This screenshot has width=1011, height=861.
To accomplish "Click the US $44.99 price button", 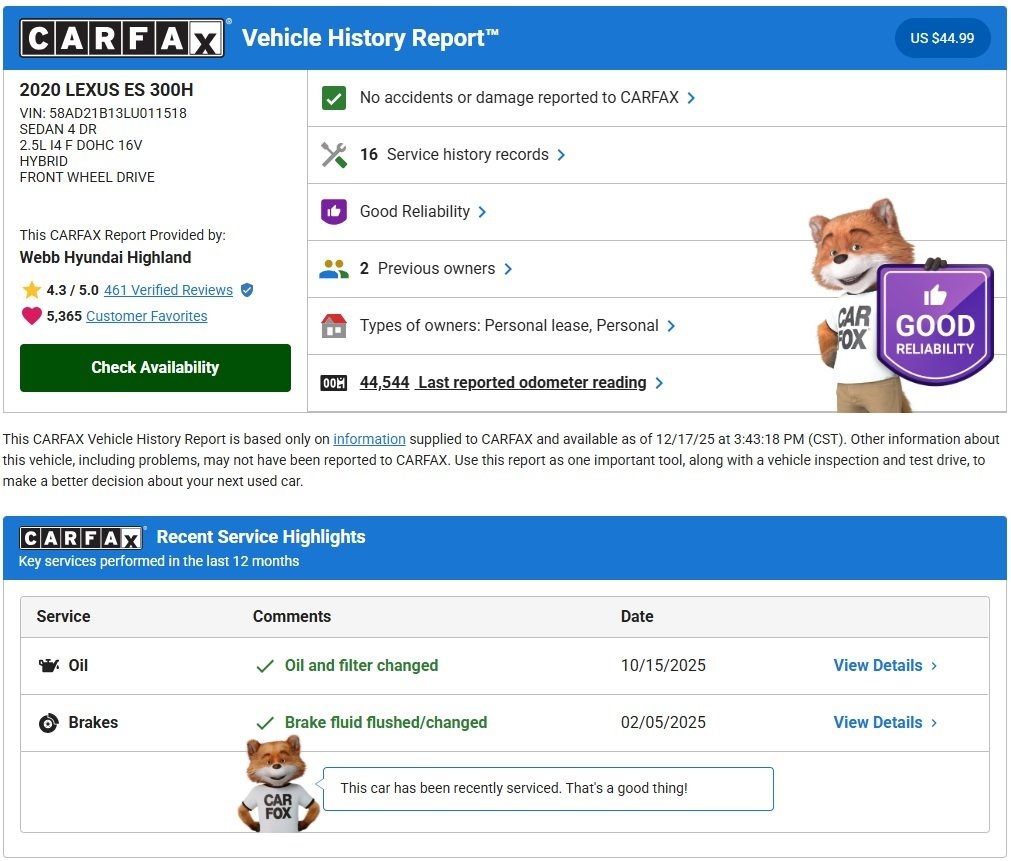I will tap(942, 39).
